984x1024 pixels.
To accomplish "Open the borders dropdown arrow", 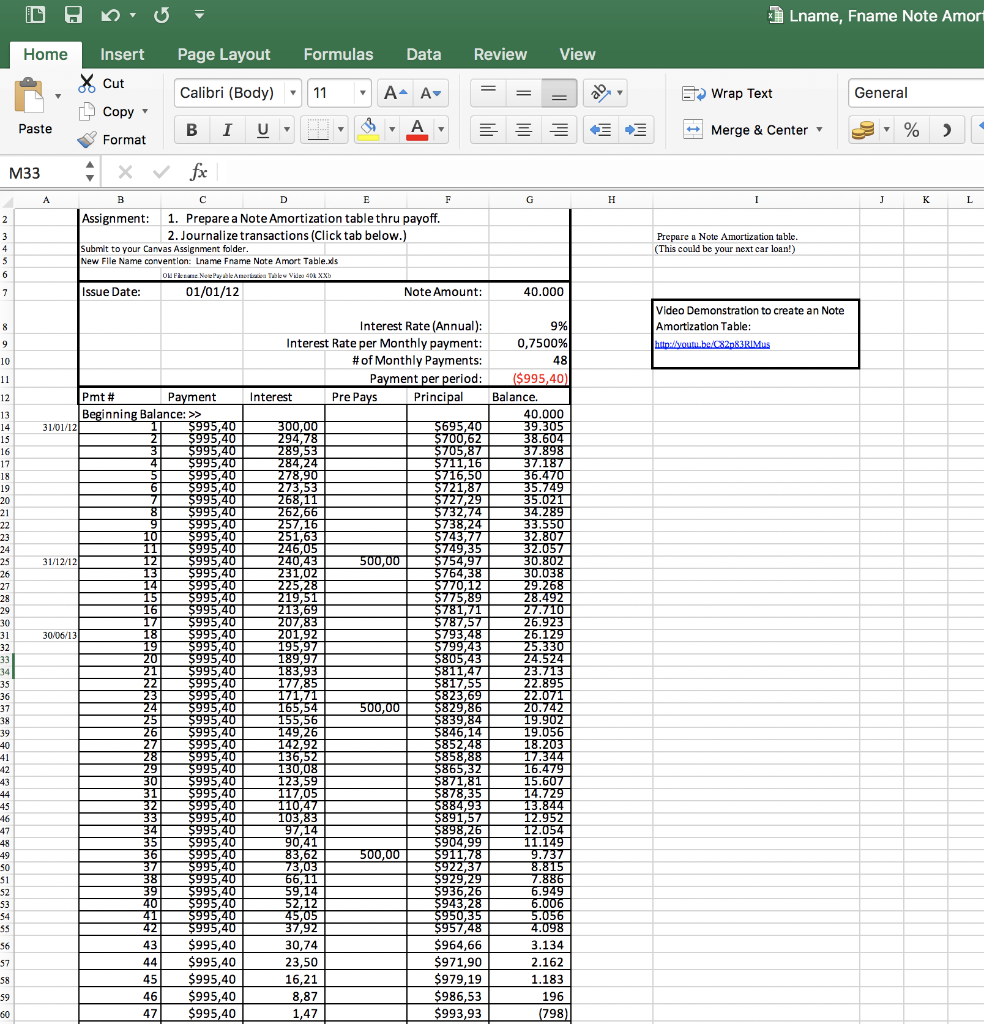I will (x=340, y=130).
